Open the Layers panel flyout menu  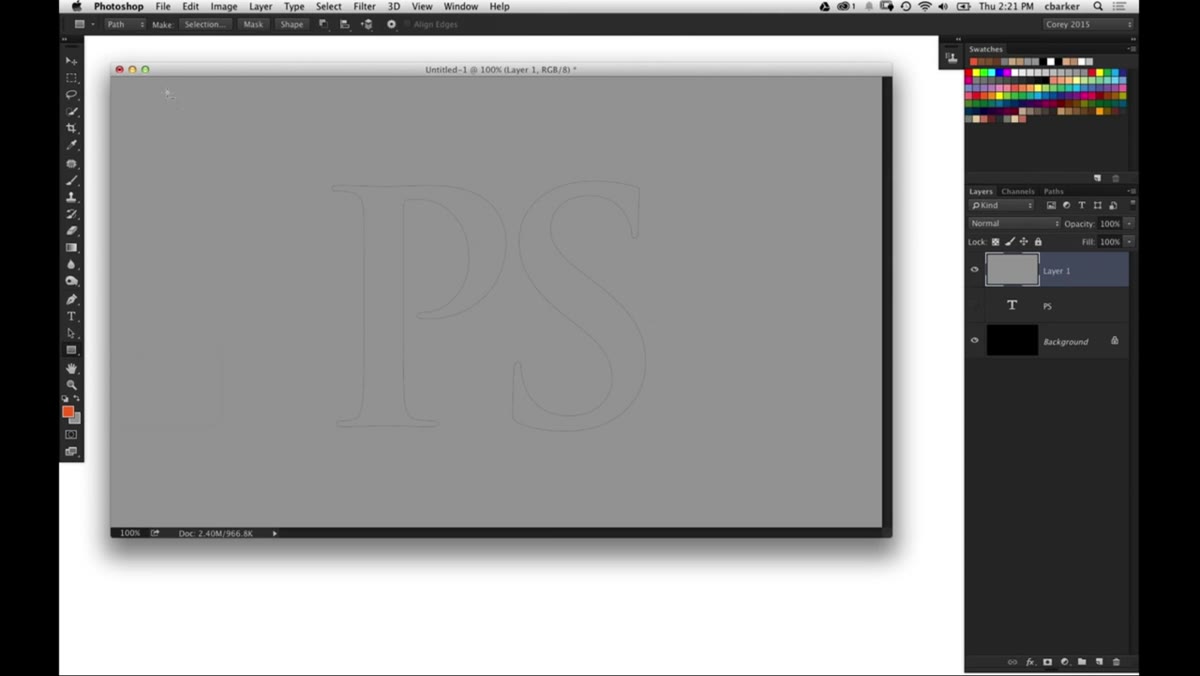[x=1132, y=191]
